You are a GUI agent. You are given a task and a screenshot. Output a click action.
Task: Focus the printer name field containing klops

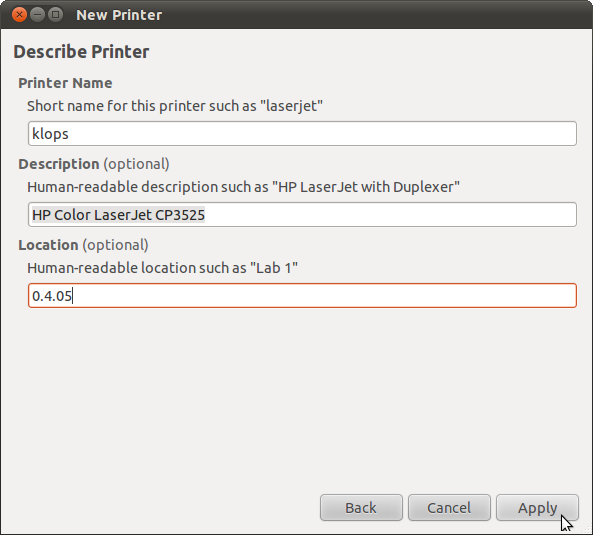tap(302, 133)
